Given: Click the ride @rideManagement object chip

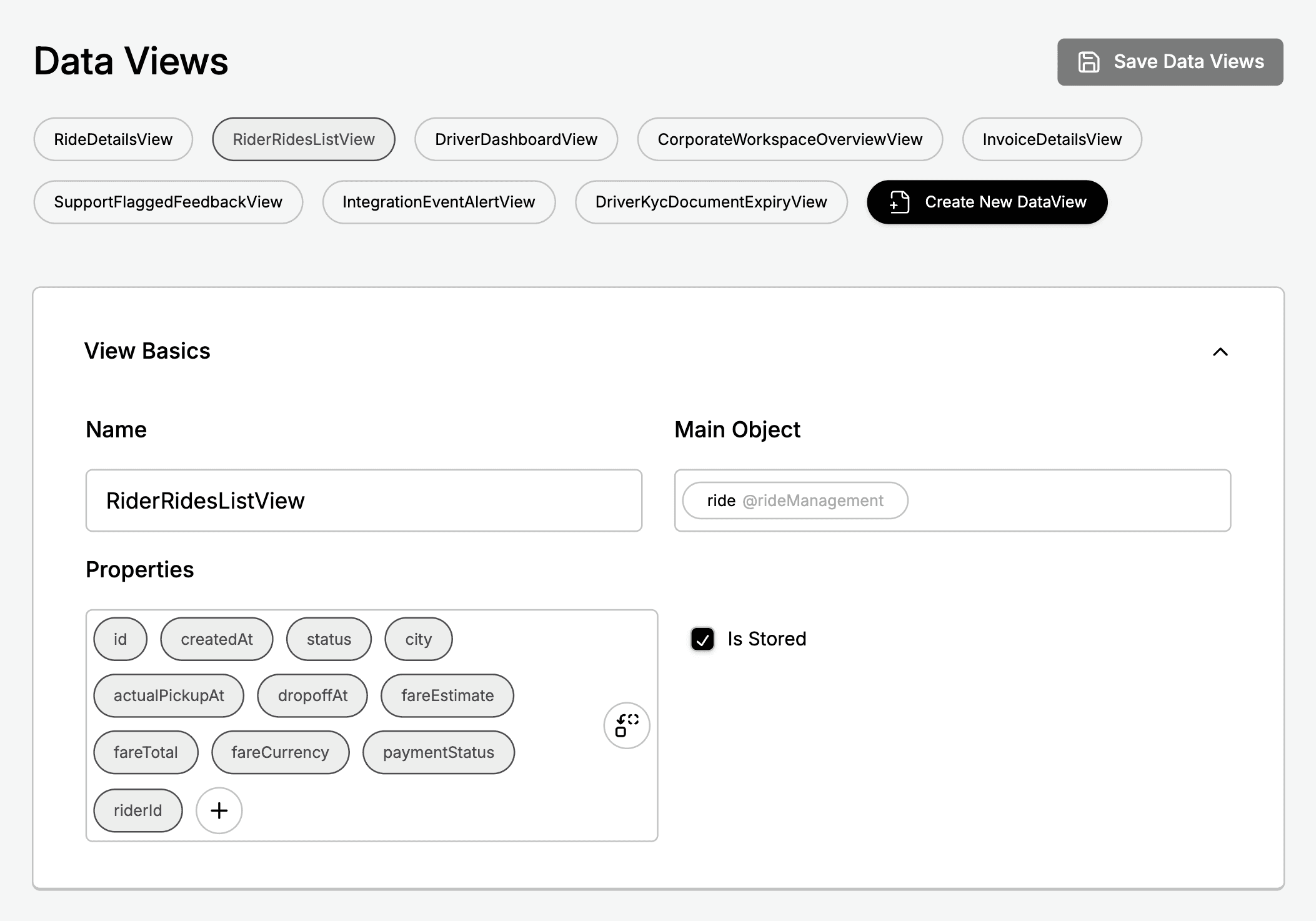Looking at the screenshot, I should pos(794,500).
